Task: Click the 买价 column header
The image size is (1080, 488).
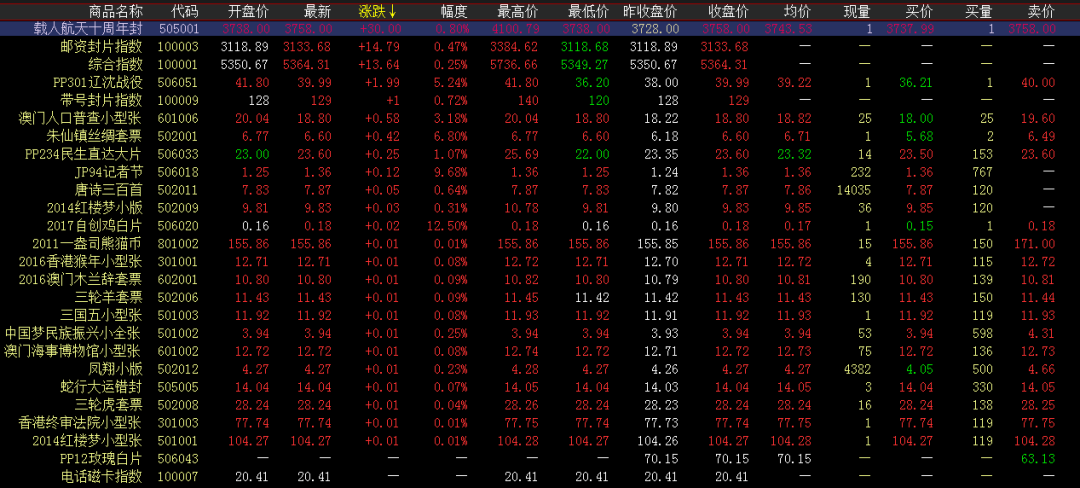Action: pyautogui.click(x=921, y=12)
